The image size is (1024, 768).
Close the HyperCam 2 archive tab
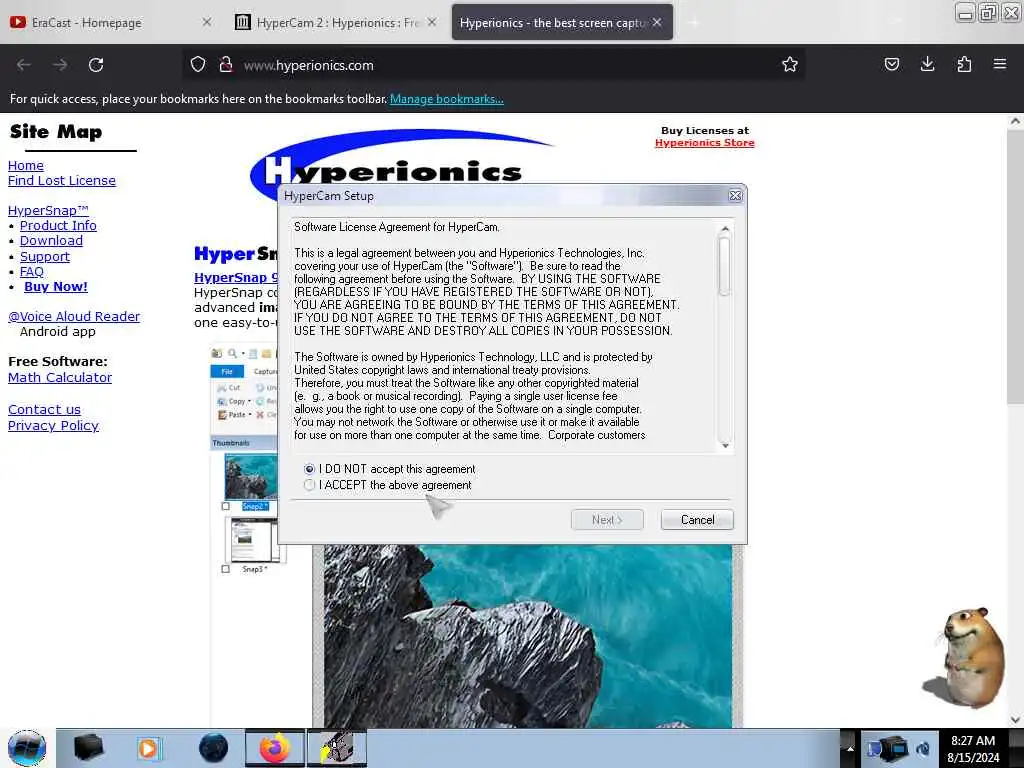[432, 22]
